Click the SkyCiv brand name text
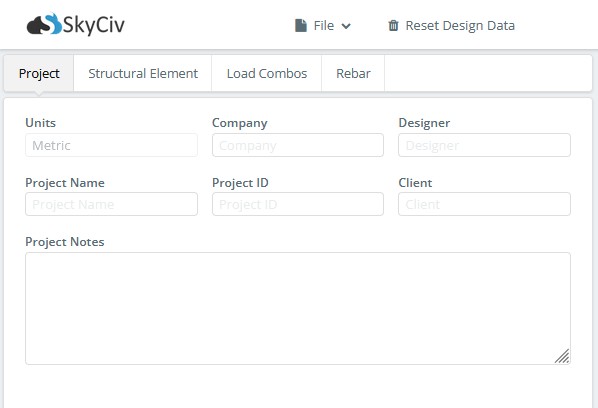This screenshot has height=408, width=598. [x=93, y=25]
